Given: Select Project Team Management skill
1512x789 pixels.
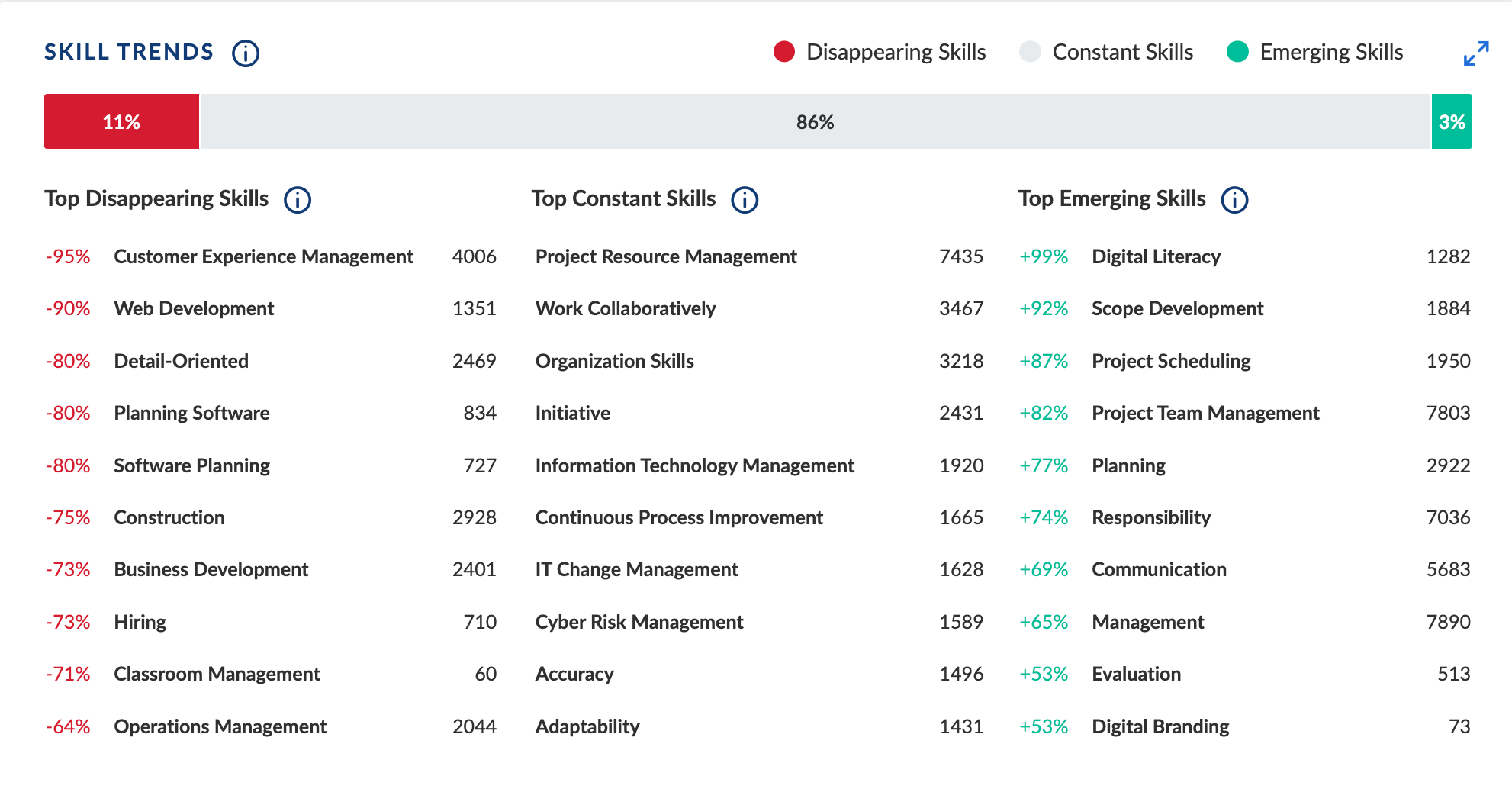Looking at the screenshot, I should [1205, 413].
